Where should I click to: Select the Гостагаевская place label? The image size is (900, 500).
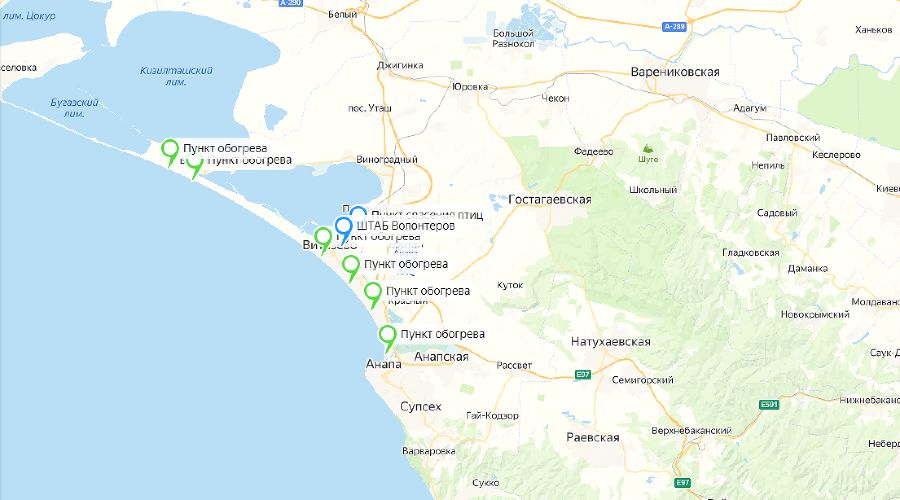click(x=550, y=200)
